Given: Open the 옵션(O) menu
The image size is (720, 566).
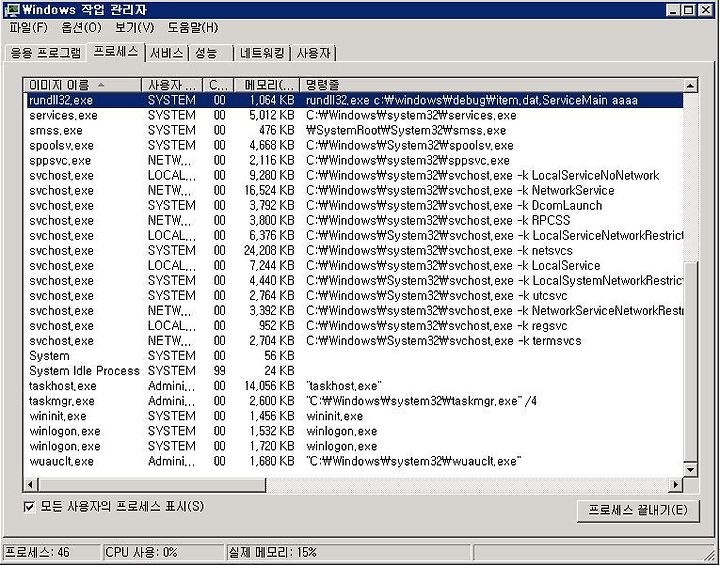Looking at the screenshot, I should [81, 28].
